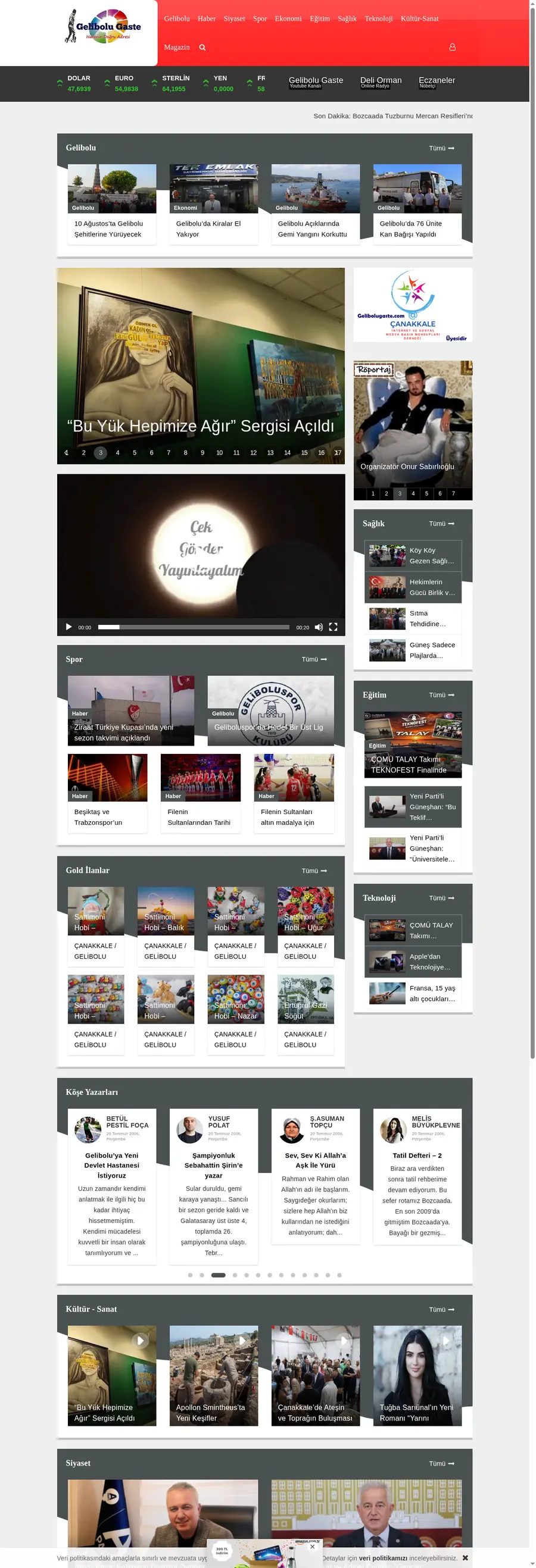Close the bottom advertisement popup
This screenshot has height=1568, width=536.
click(313, 1546)
